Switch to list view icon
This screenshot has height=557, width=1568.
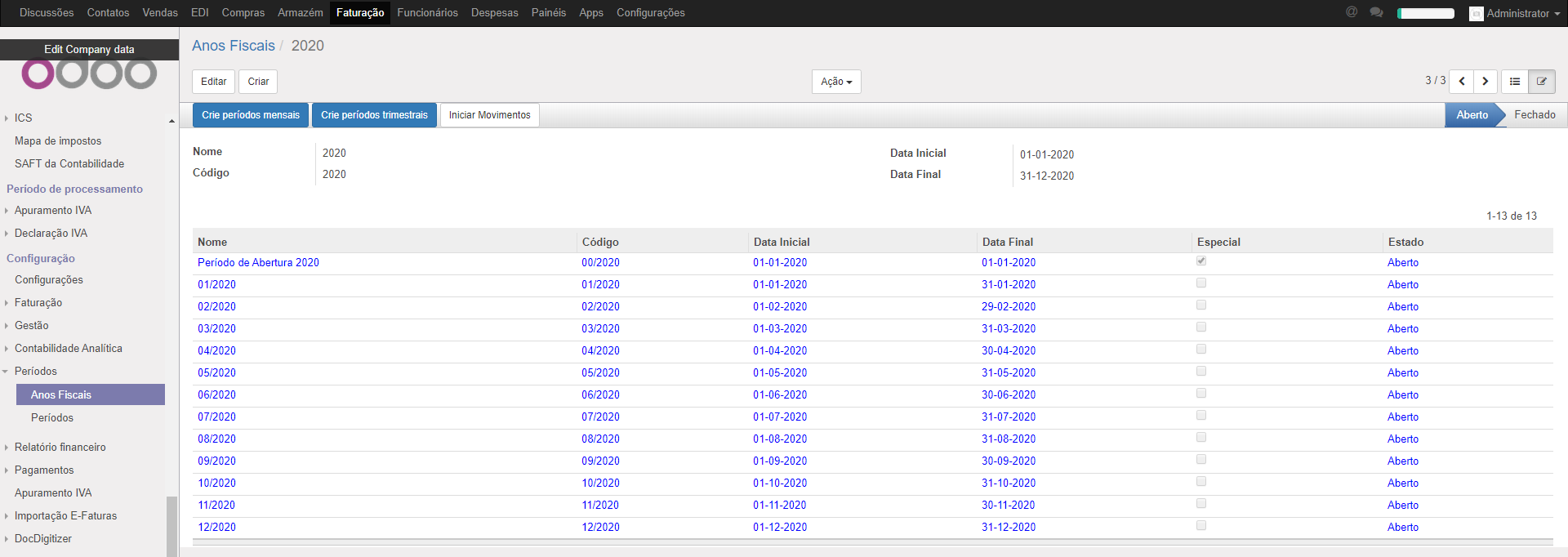[x=1515, y=81]
